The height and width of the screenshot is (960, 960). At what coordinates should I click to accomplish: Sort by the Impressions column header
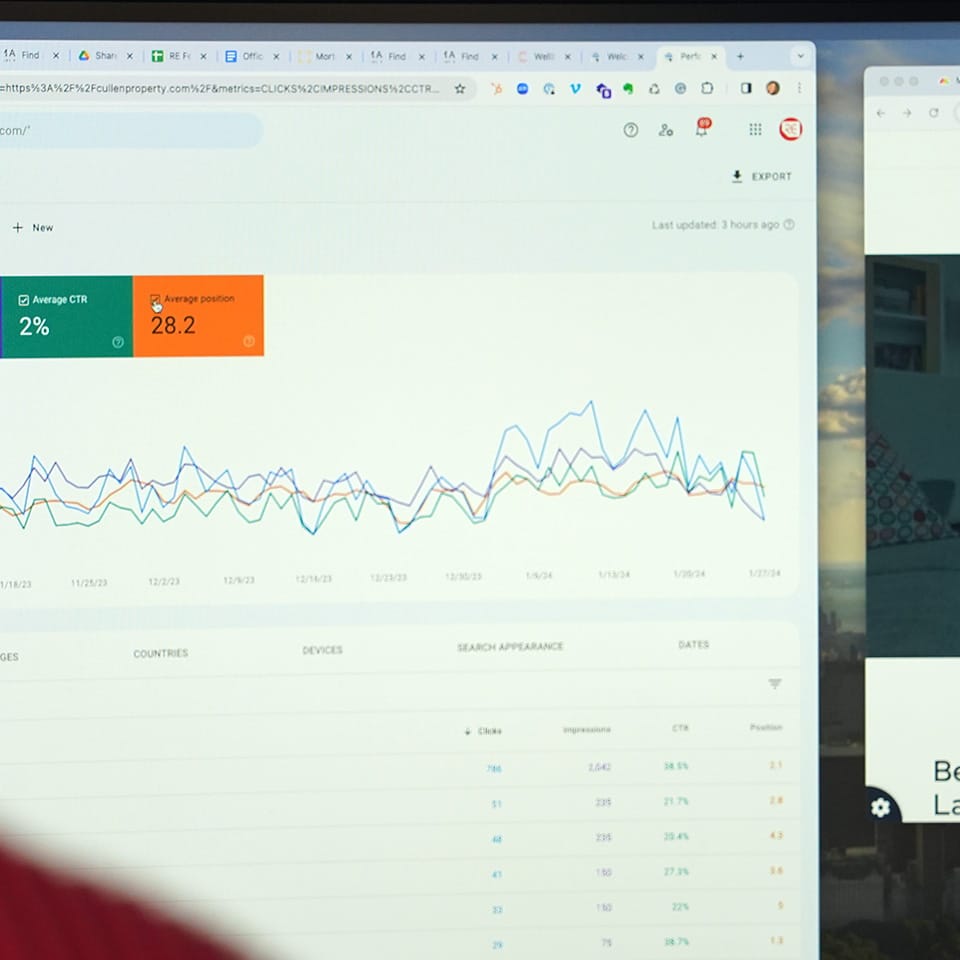click(x=587, y=729)
